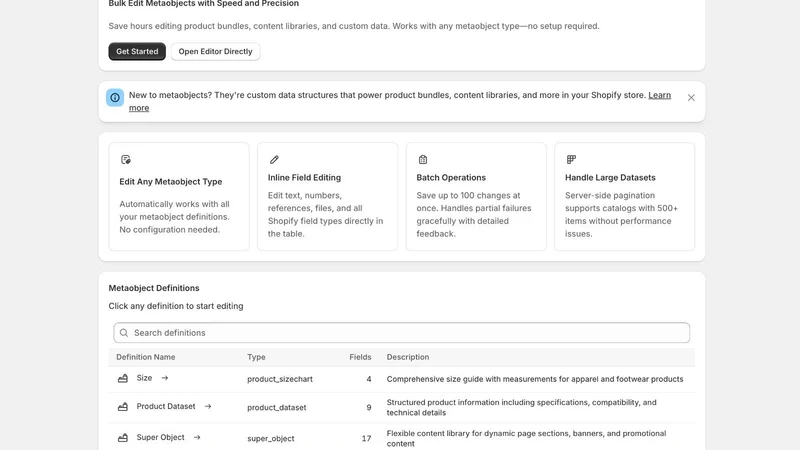Click the arrow next to Size
Image resolution: width=800 pixels, height=450 pixels.
[165, 378]
